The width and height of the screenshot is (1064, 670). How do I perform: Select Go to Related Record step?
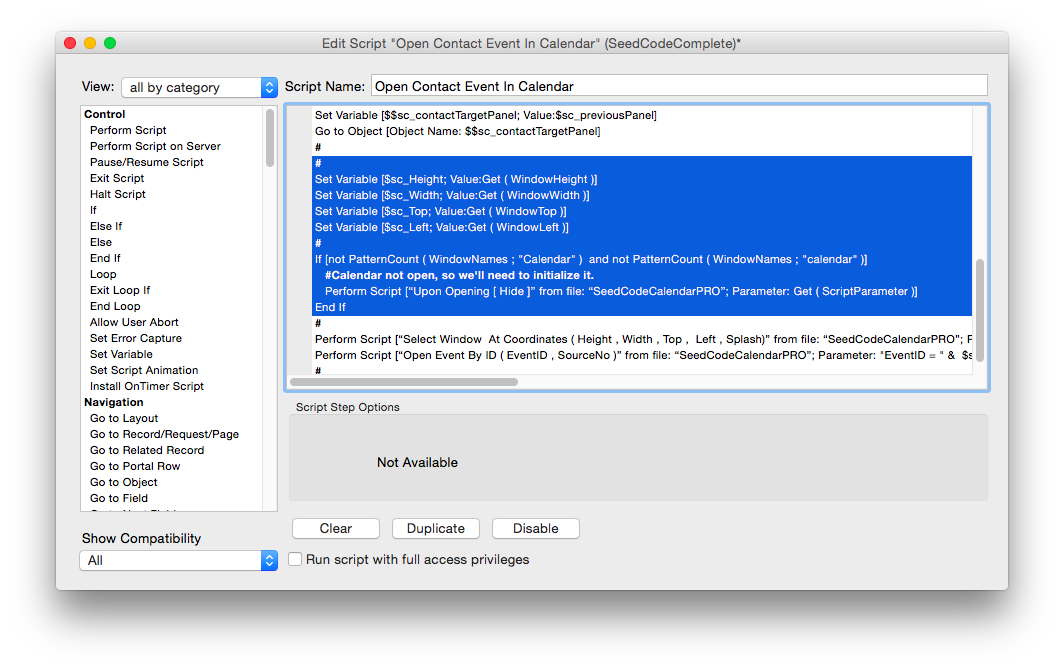point(147,450)
